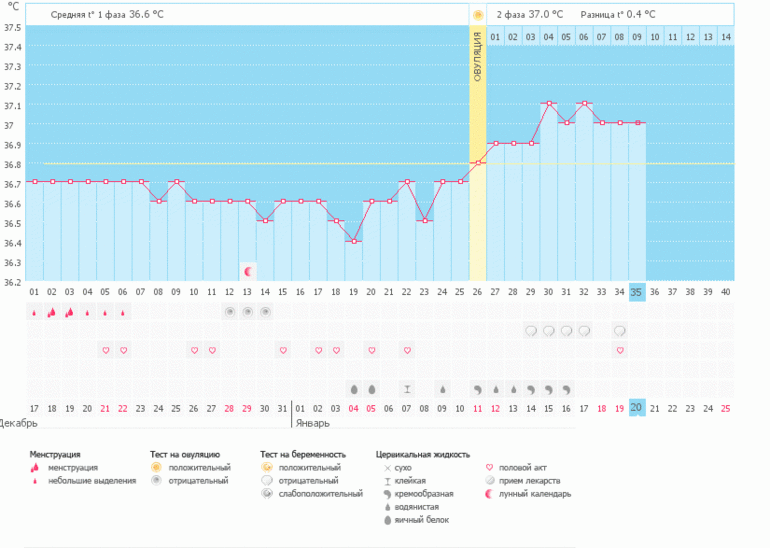
Task: Select the light discharge drop under cycle day 01
Action: click(34, 313)
